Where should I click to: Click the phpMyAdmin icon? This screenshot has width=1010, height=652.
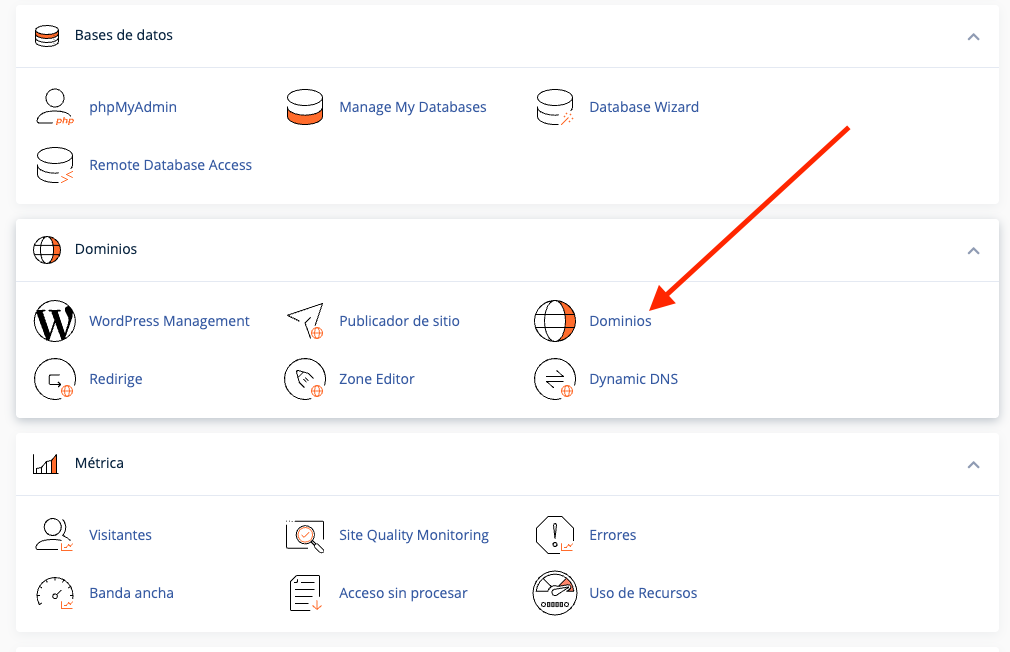point(54,107)
